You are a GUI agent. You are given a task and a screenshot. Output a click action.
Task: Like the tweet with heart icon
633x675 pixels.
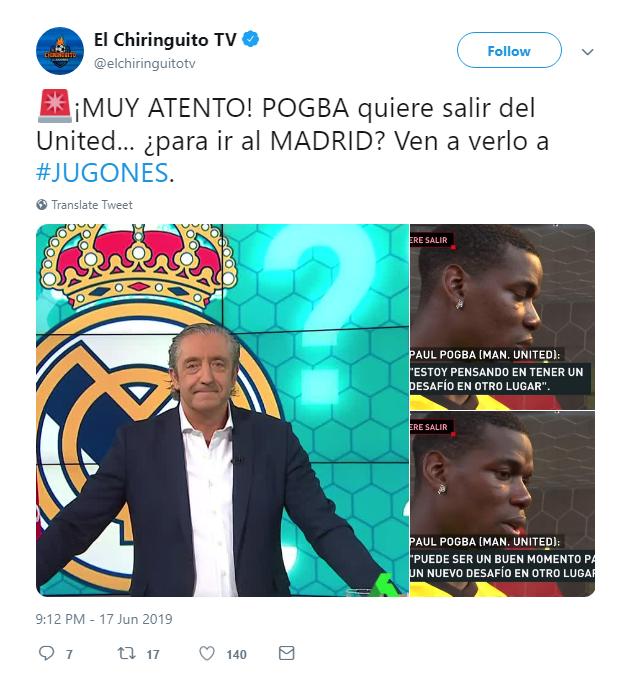pyautogui.click(x=207, y=653)
